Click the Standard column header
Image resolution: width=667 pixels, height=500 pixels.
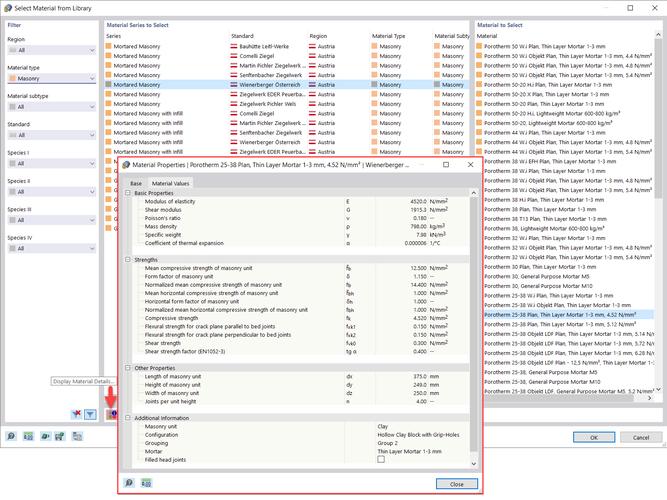242,36
